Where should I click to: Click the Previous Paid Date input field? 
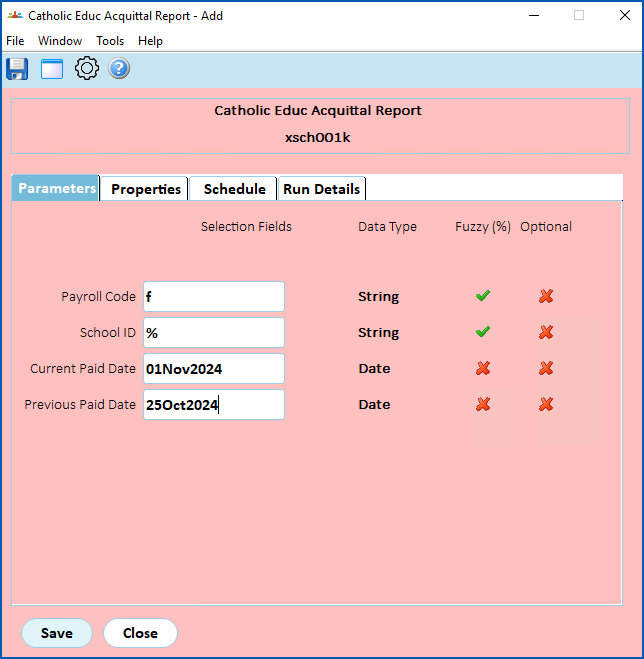click(x=214, y=404)
